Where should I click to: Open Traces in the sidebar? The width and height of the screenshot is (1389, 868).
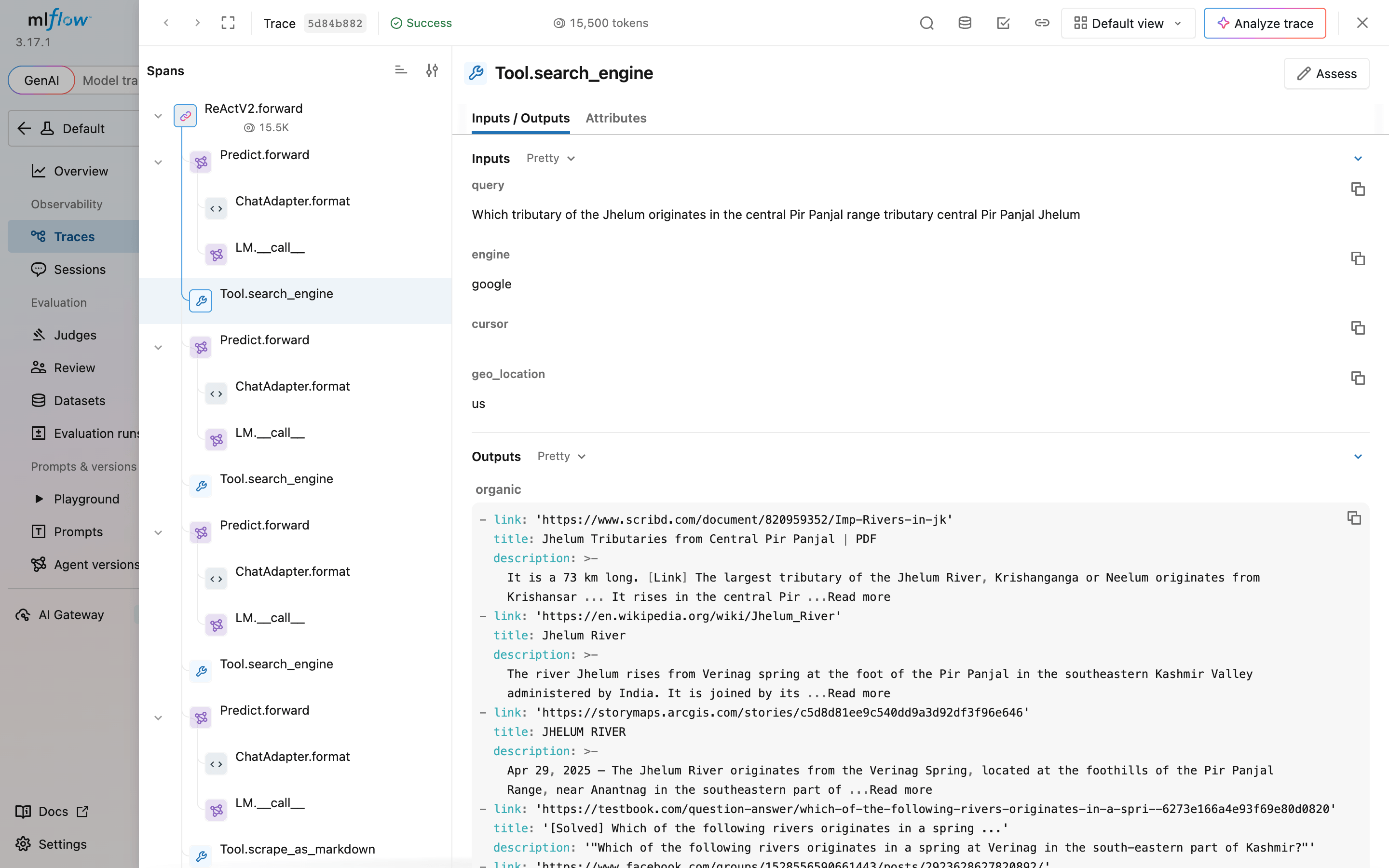point(73,236)
